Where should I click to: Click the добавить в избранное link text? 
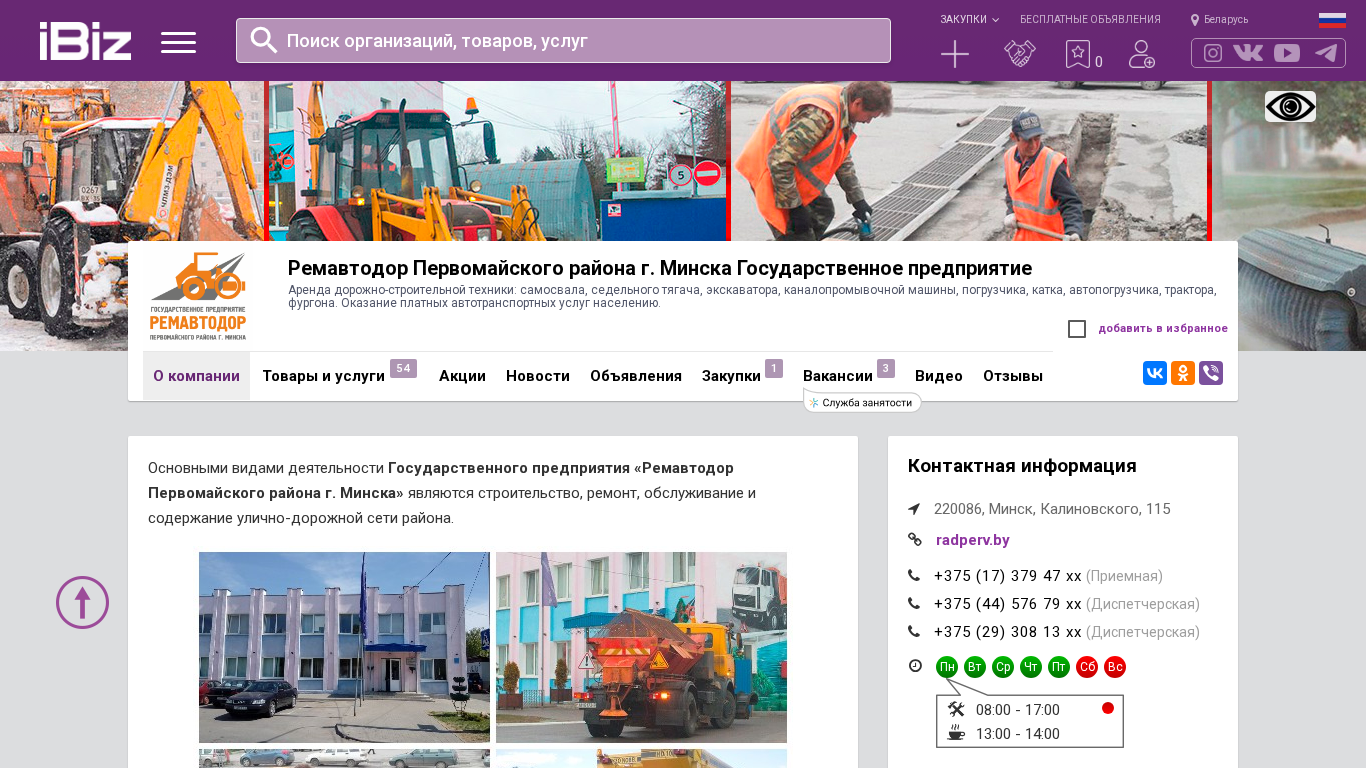1163,329
